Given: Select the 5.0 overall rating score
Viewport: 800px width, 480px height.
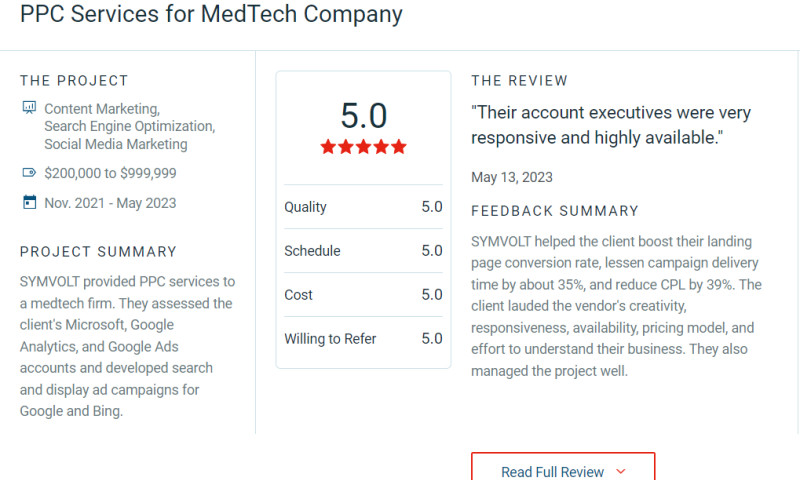Looking at the screenshot, I should (363, 116).
